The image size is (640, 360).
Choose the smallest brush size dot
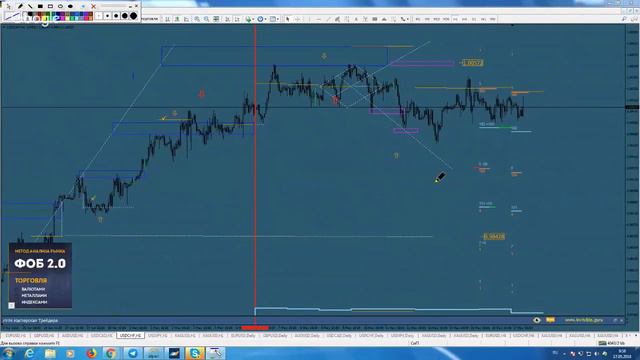coord(99,16)
